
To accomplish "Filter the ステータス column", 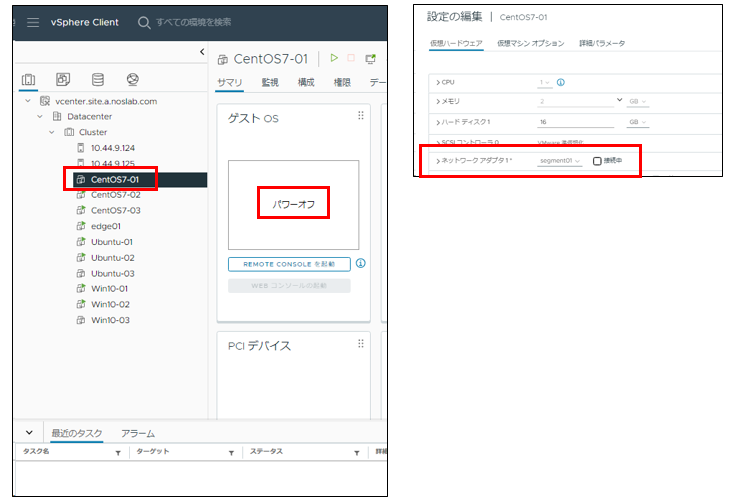I will [357, 453].
